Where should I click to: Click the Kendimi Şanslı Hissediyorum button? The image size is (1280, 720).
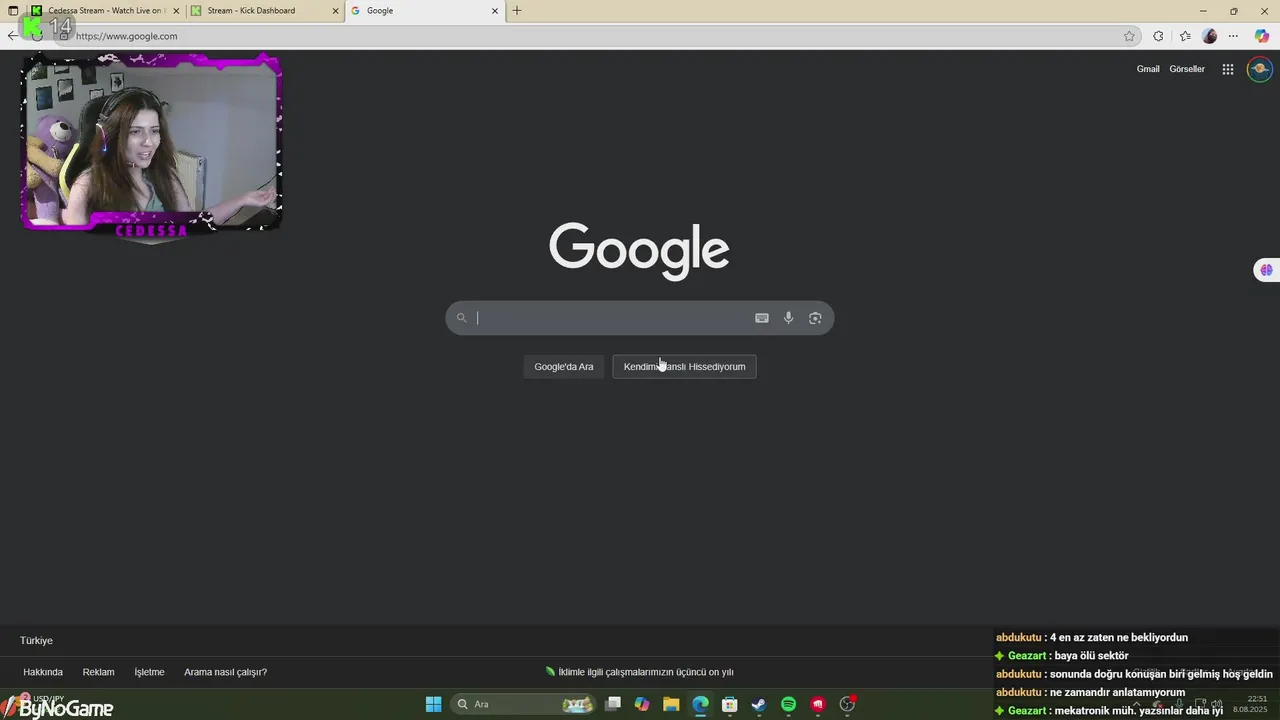tap(685, 367)
